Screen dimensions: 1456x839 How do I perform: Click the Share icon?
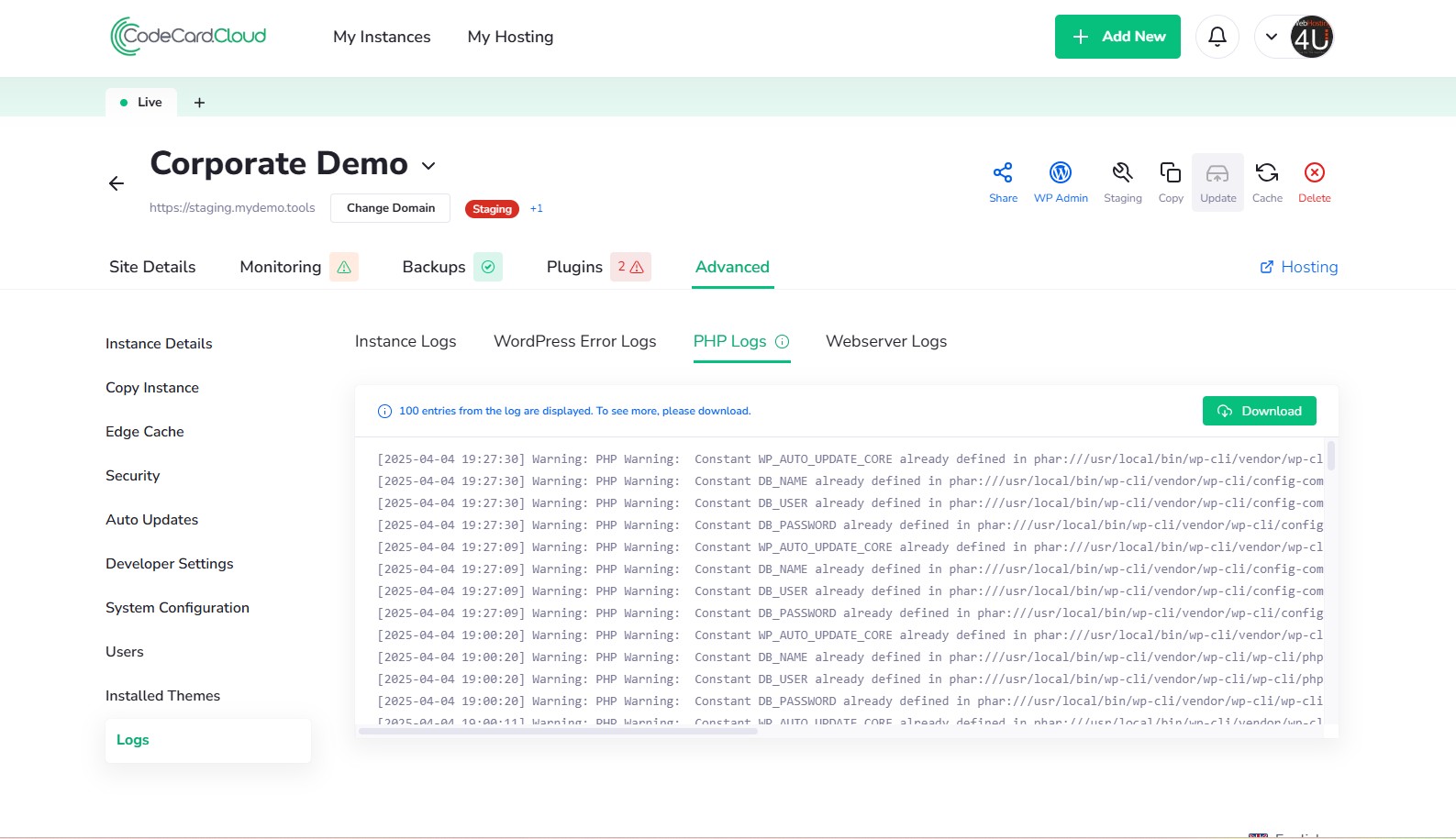(1003, 173)
